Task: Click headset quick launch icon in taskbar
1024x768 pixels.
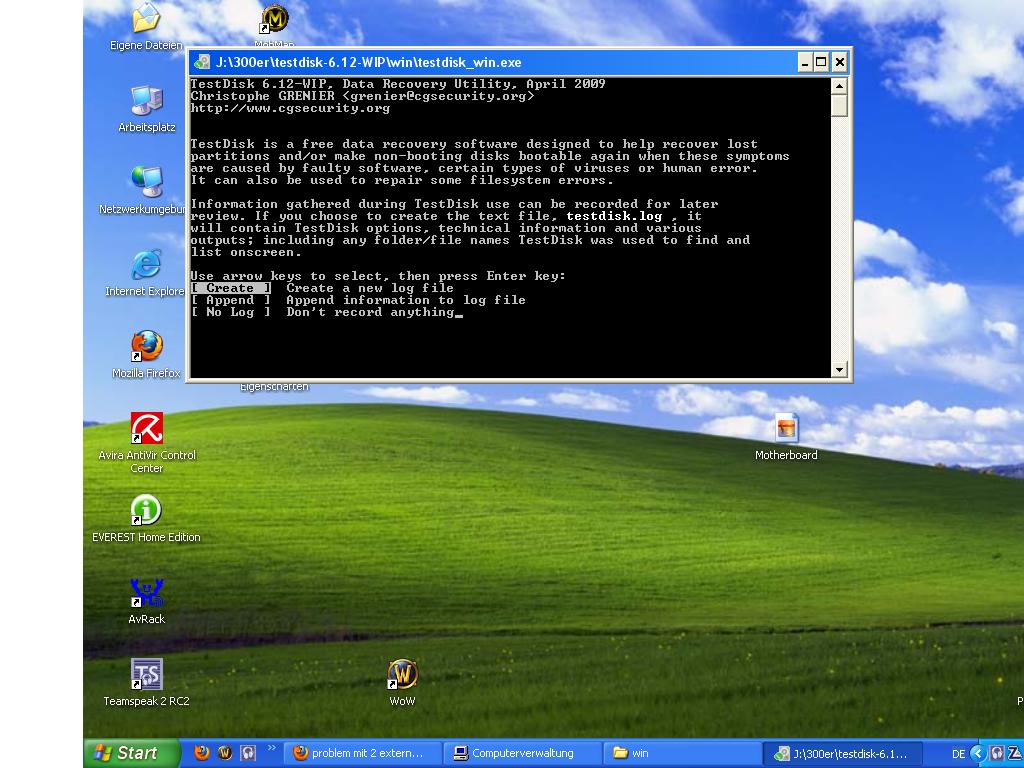Action: tap(248, 753)
